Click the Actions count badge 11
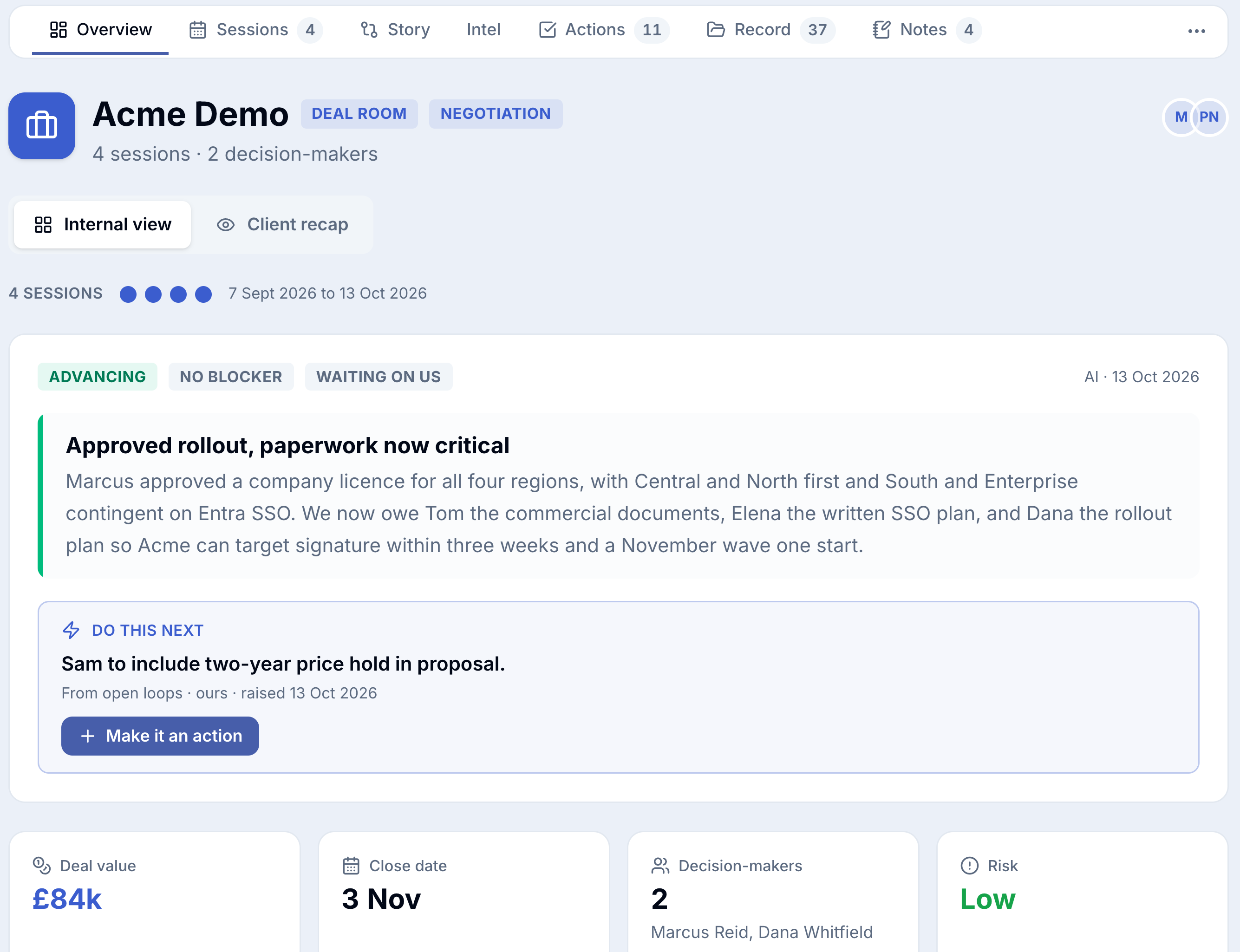 click(652, 29)
